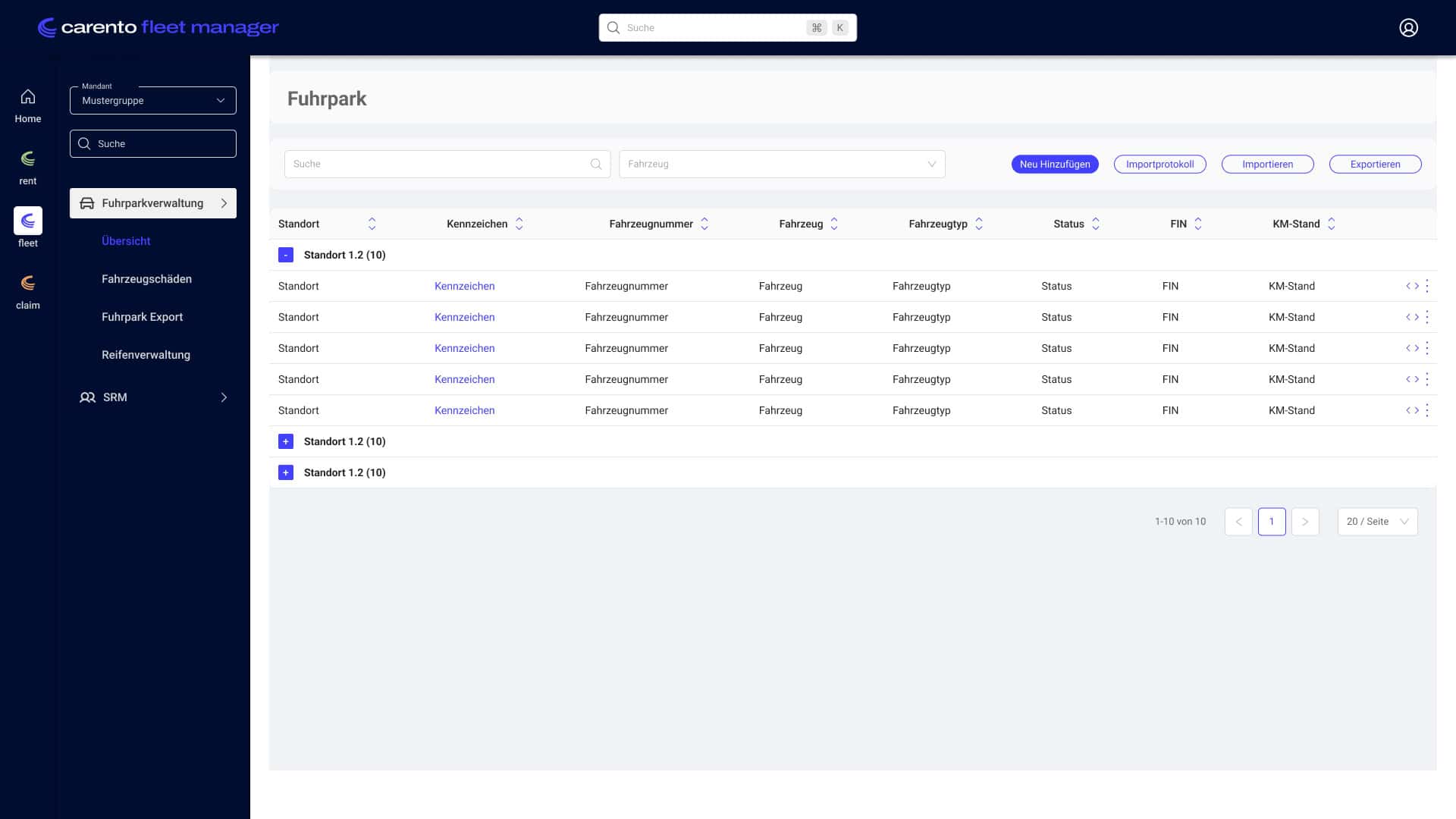Image resolution: width=1456 pixels, height=819 pixels.
Task: Click the Neu Hinzufügen button
Action: (1055, 164)
